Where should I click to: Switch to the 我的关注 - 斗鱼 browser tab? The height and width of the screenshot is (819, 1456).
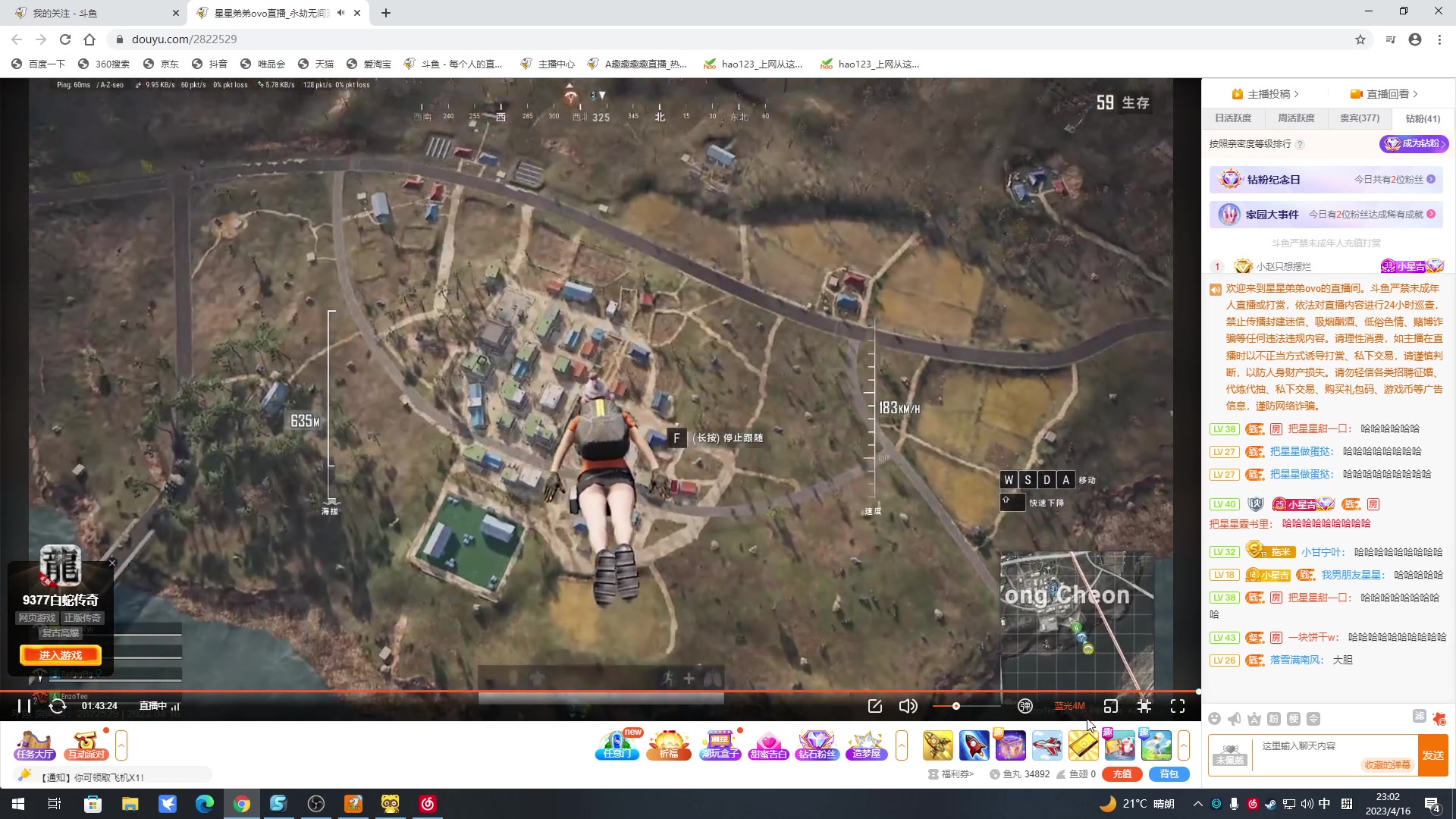(95, 13)
